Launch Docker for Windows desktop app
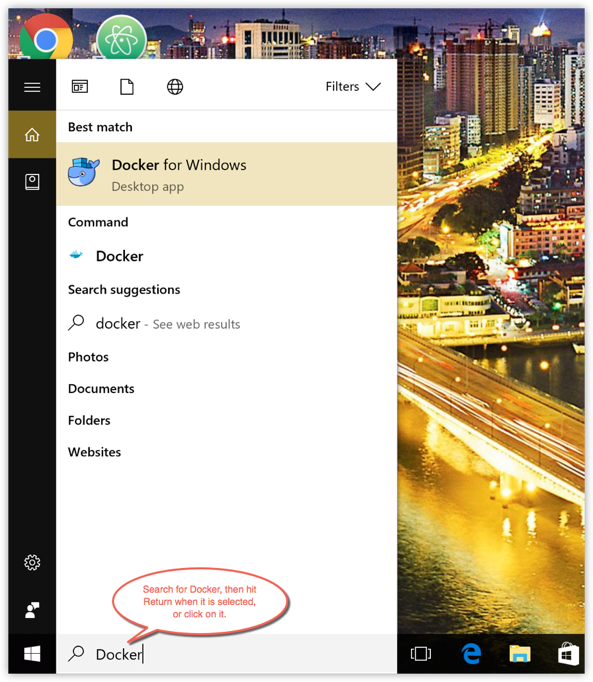The image size is (593, 682). [x=226, y=174]
